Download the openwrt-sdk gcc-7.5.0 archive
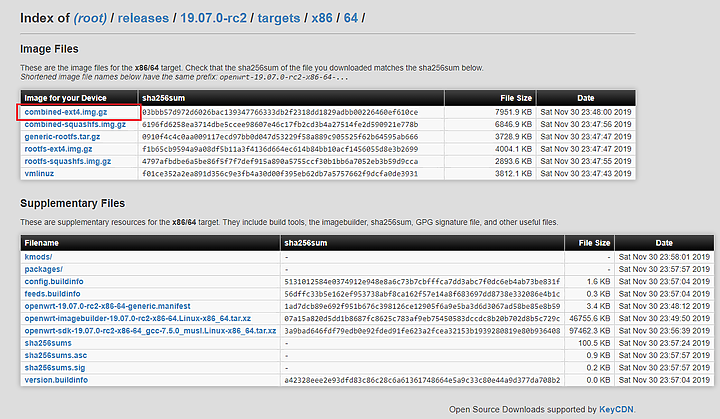 point(150,331)
